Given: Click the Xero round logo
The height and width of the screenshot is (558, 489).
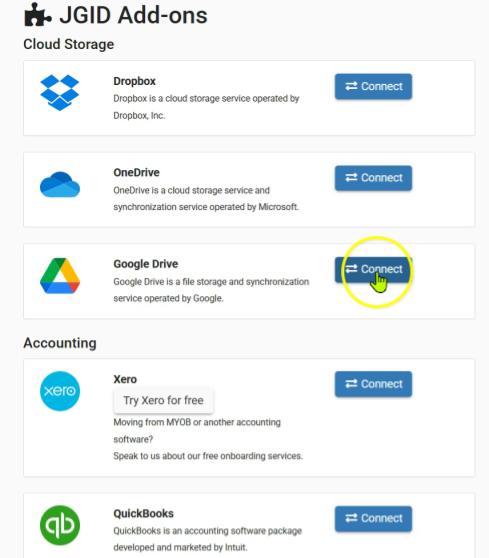Looking at the screenshot, I should tap(60, 391).
